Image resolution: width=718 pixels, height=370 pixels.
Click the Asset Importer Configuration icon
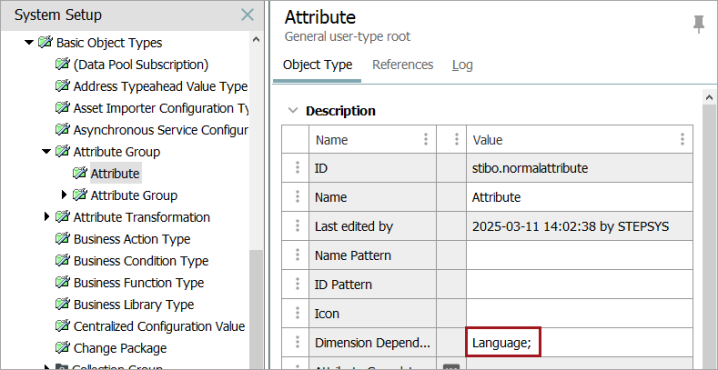[x=63, y=108]
